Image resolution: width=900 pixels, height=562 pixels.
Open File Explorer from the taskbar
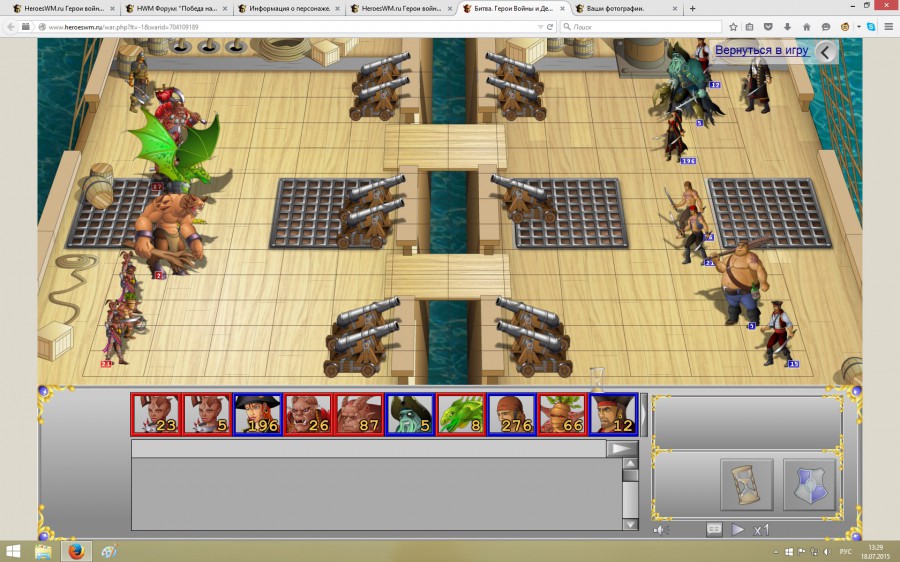point(43,552)
